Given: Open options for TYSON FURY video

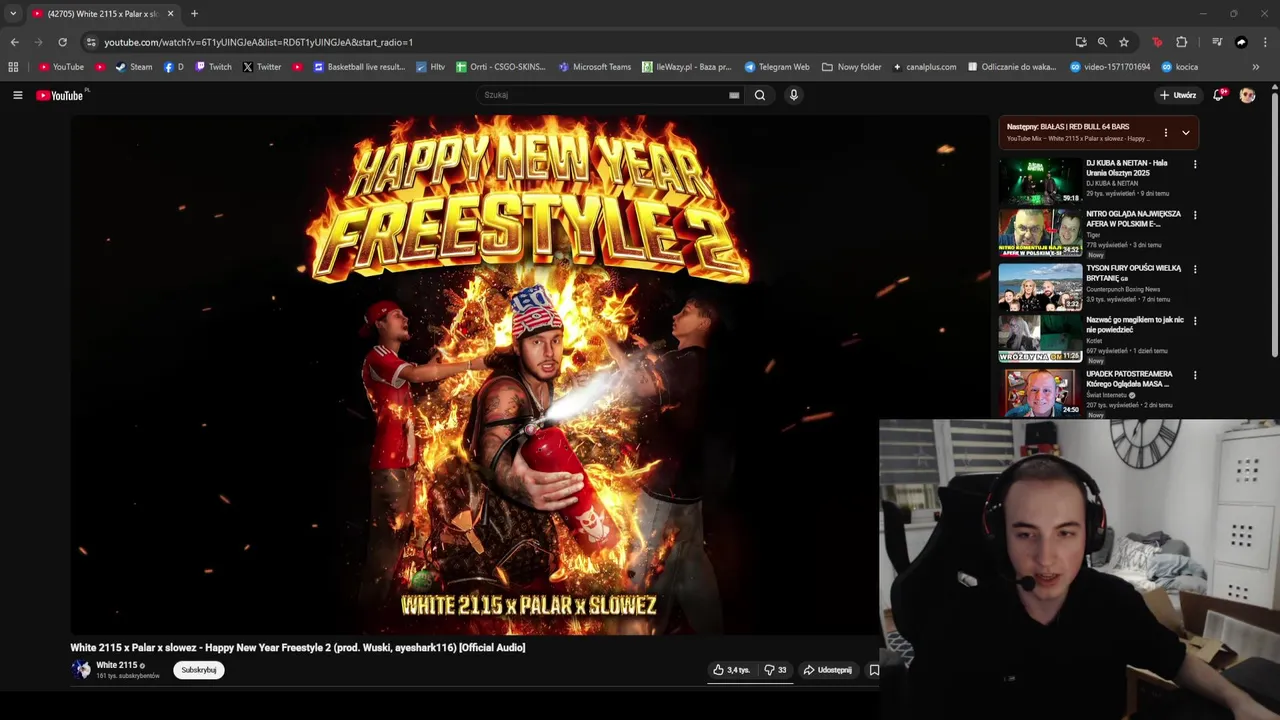Looking at the screenshot, I should click(x=1194, y=269).
